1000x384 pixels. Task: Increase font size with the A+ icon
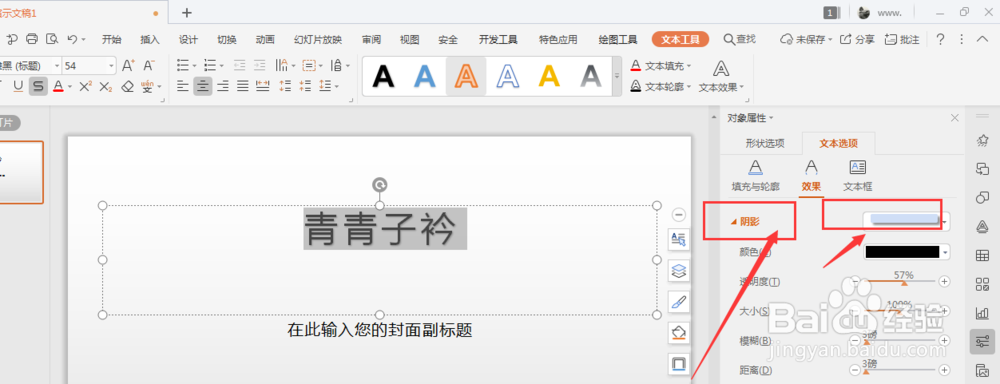pyautogui.click(x=128, y=66)
